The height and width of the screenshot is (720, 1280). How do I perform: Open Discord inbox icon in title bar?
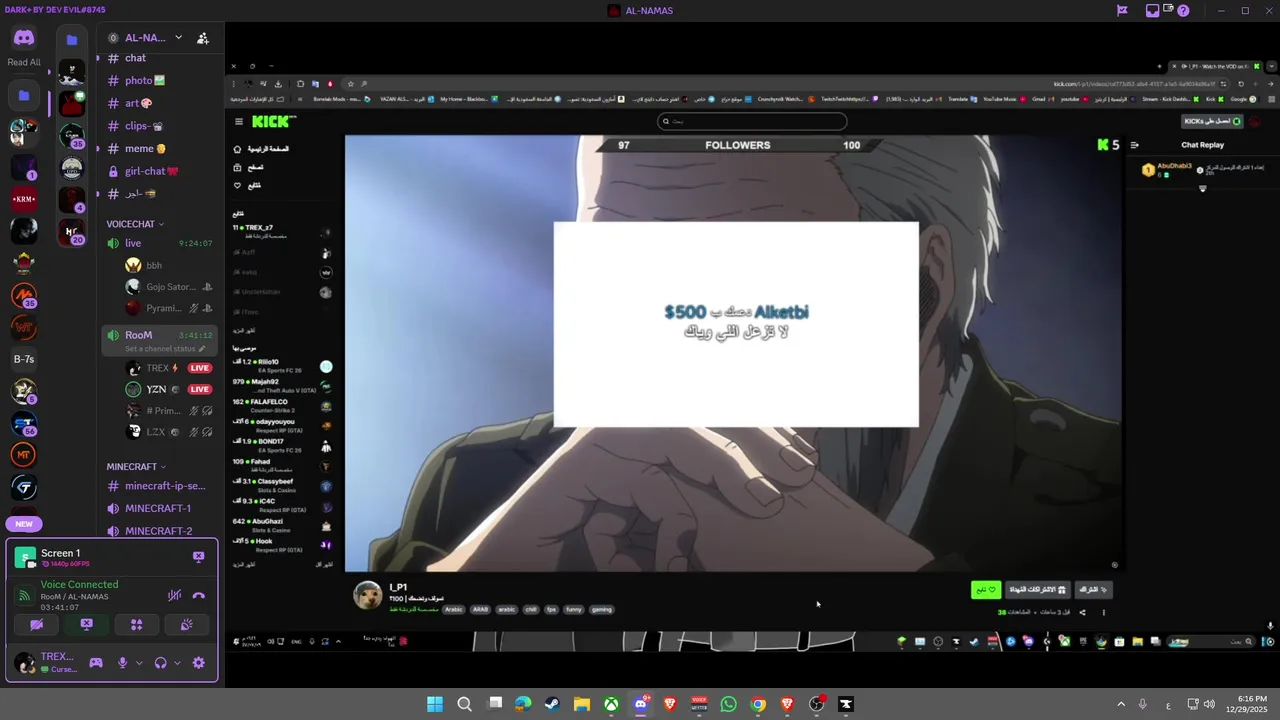click(1153, 10)
